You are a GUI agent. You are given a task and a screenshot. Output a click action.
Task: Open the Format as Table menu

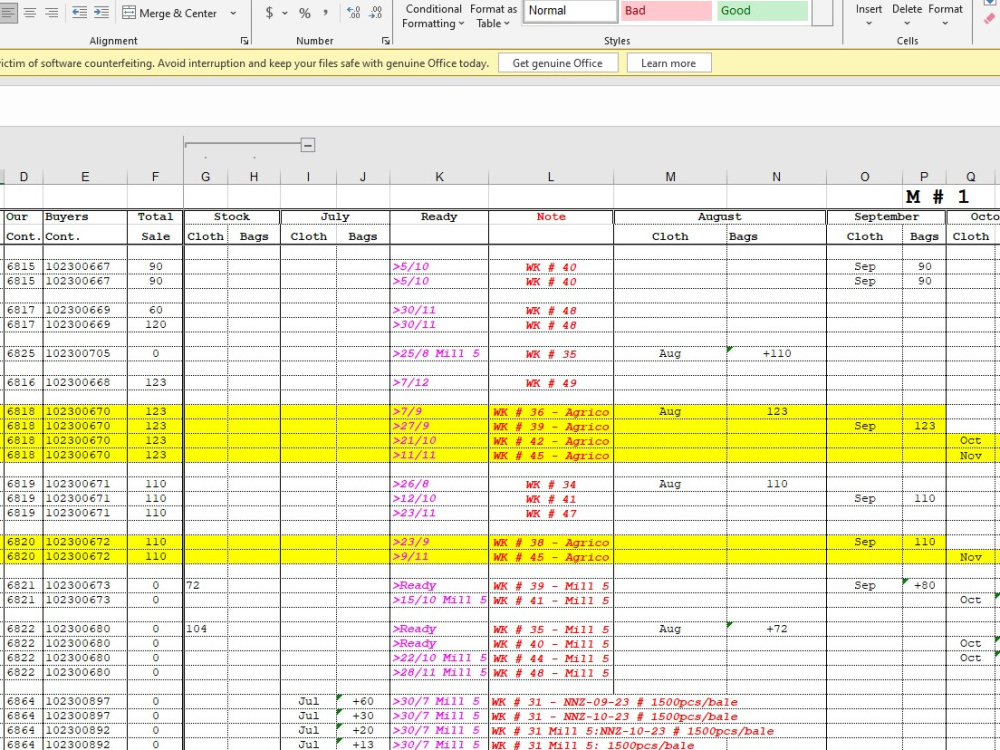(493, 16)
